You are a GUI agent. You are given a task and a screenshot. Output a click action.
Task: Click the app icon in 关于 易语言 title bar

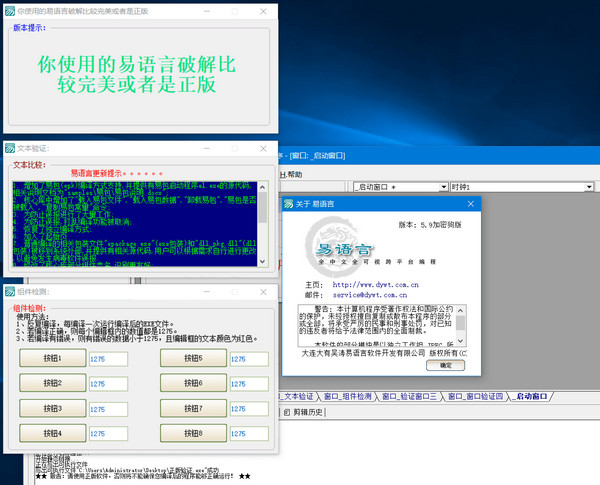(289, 204)
